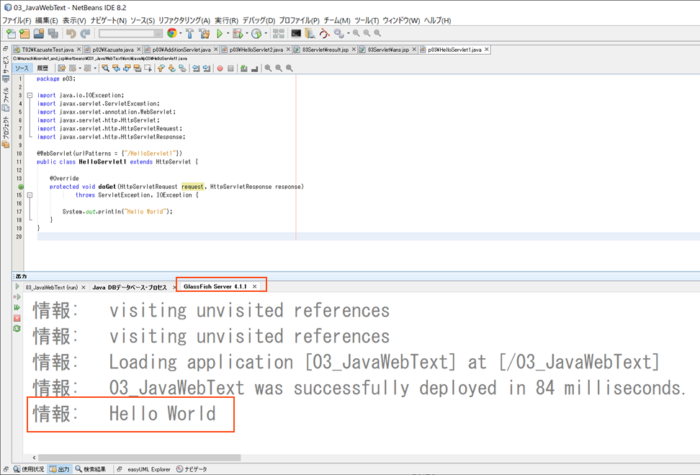Screen dimensions: 700x475
Task: Open the 編集(E) menu
Action: [x=46, y=21]
